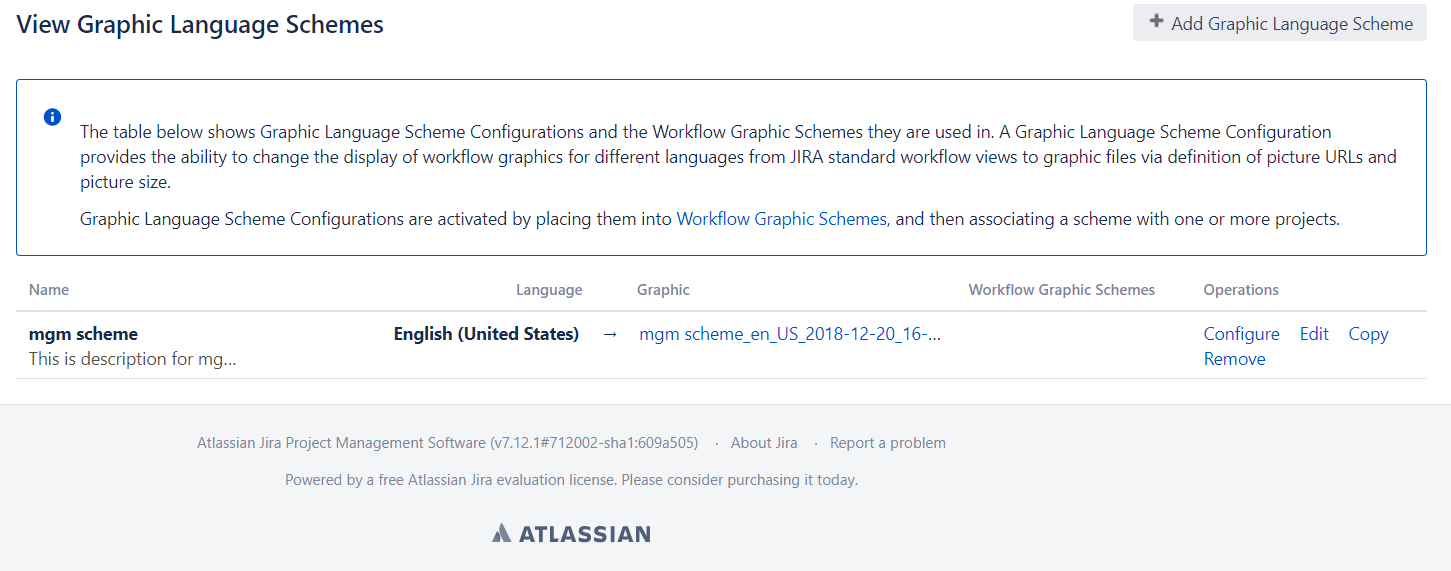Screen dimensions: 1451x571
Task: Open the Workflow Graphic Schemes link in the notice
Action: (781, 219)
